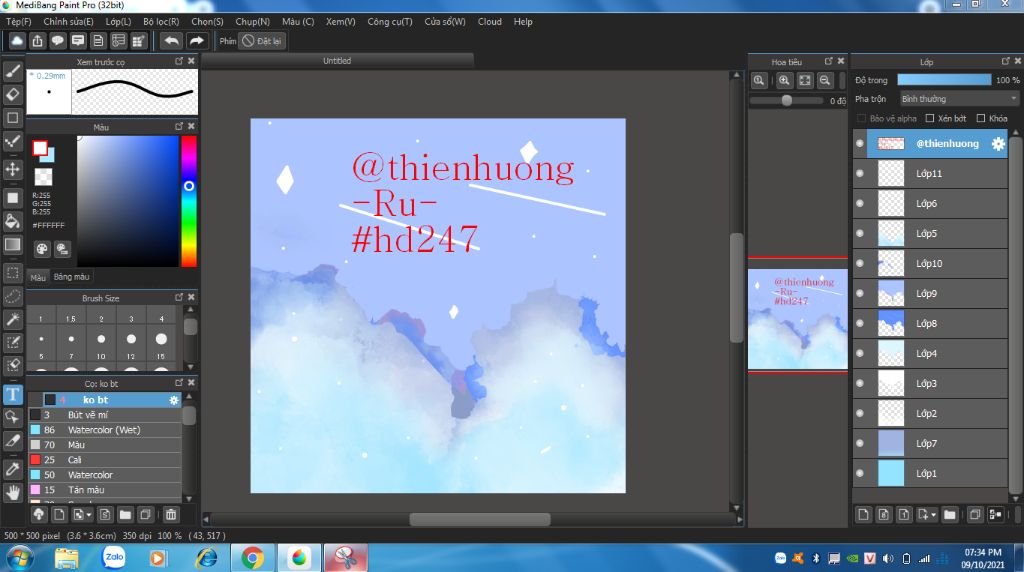Open Zalo from the taskbar

click(x=114, y=558)
